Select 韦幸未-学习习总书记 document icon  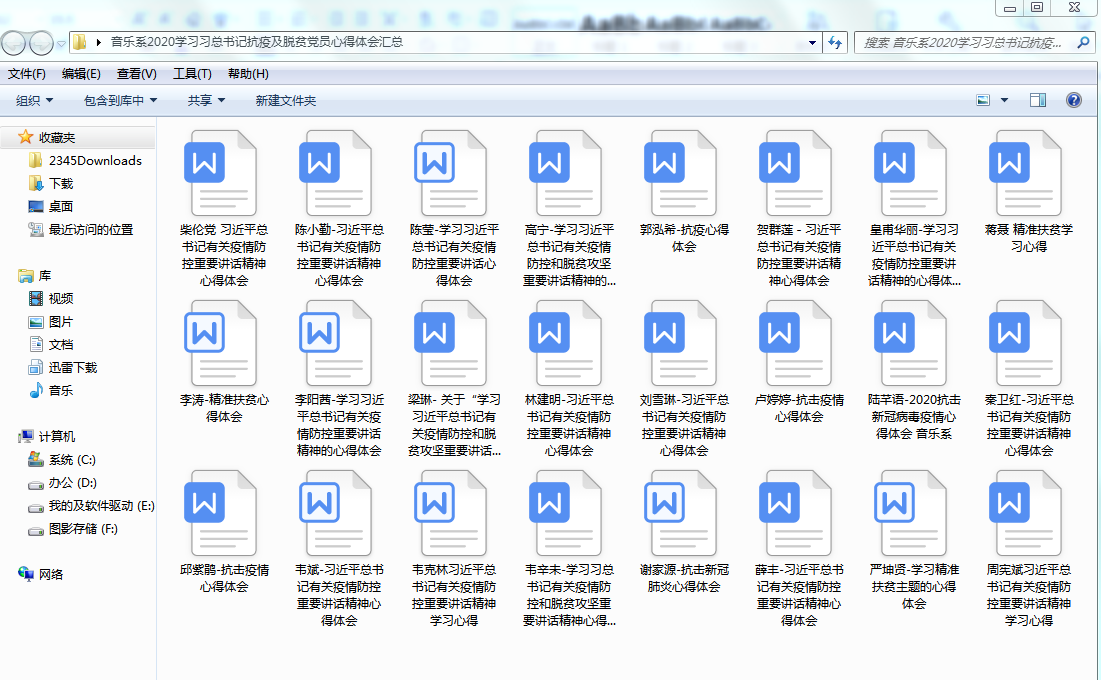(566, 513)
